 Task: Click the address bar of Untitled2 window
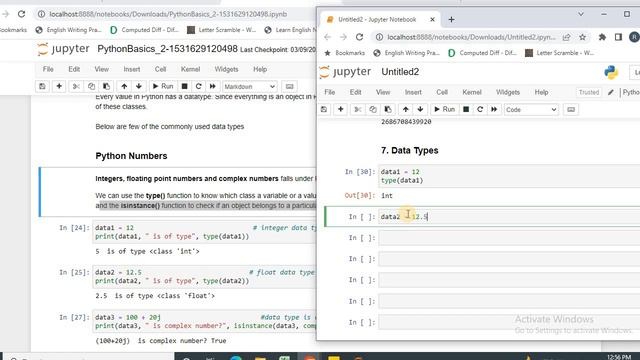click(x=471, y=37)
